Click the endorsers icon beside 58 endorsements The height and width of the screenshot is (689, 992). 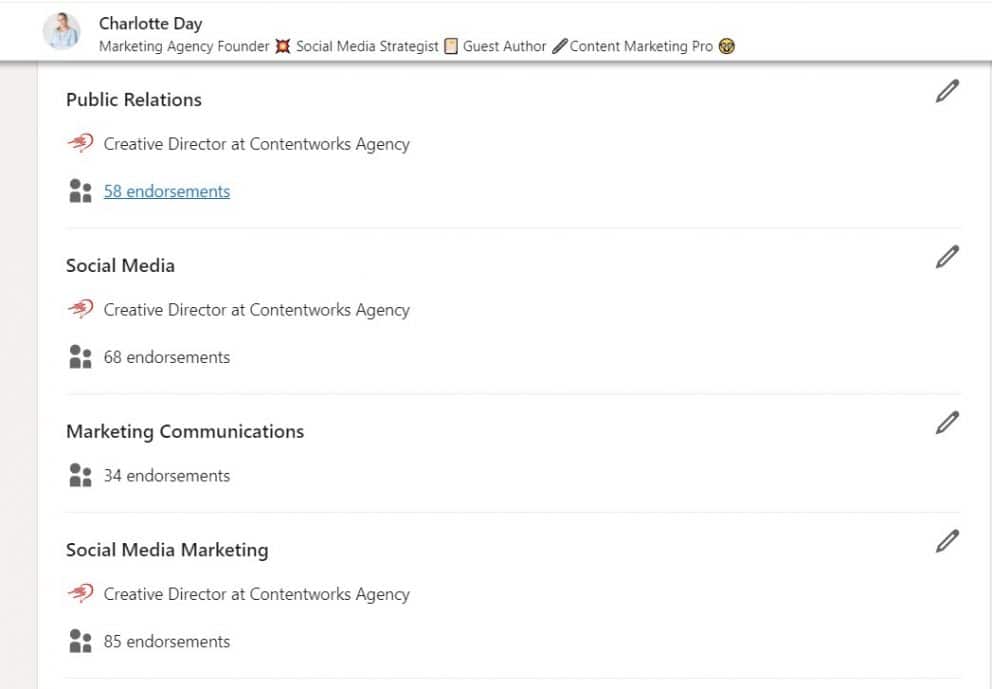pos(80,190)
